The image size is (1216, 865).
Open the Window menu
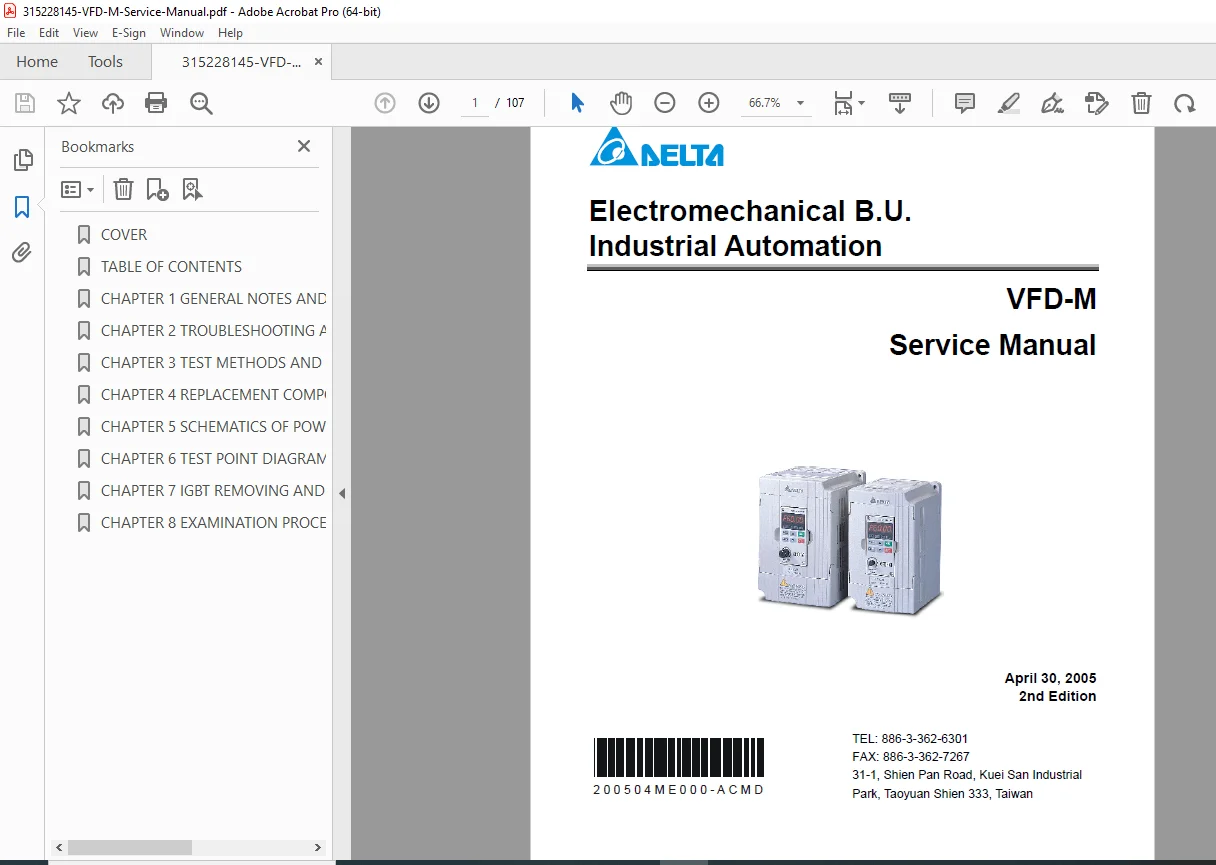click(x=182, y=33)
